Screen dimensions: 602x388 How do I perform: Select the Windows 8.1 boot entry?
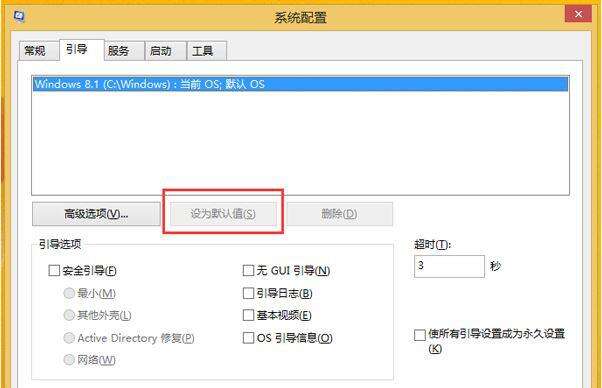[x=300, y=84]
